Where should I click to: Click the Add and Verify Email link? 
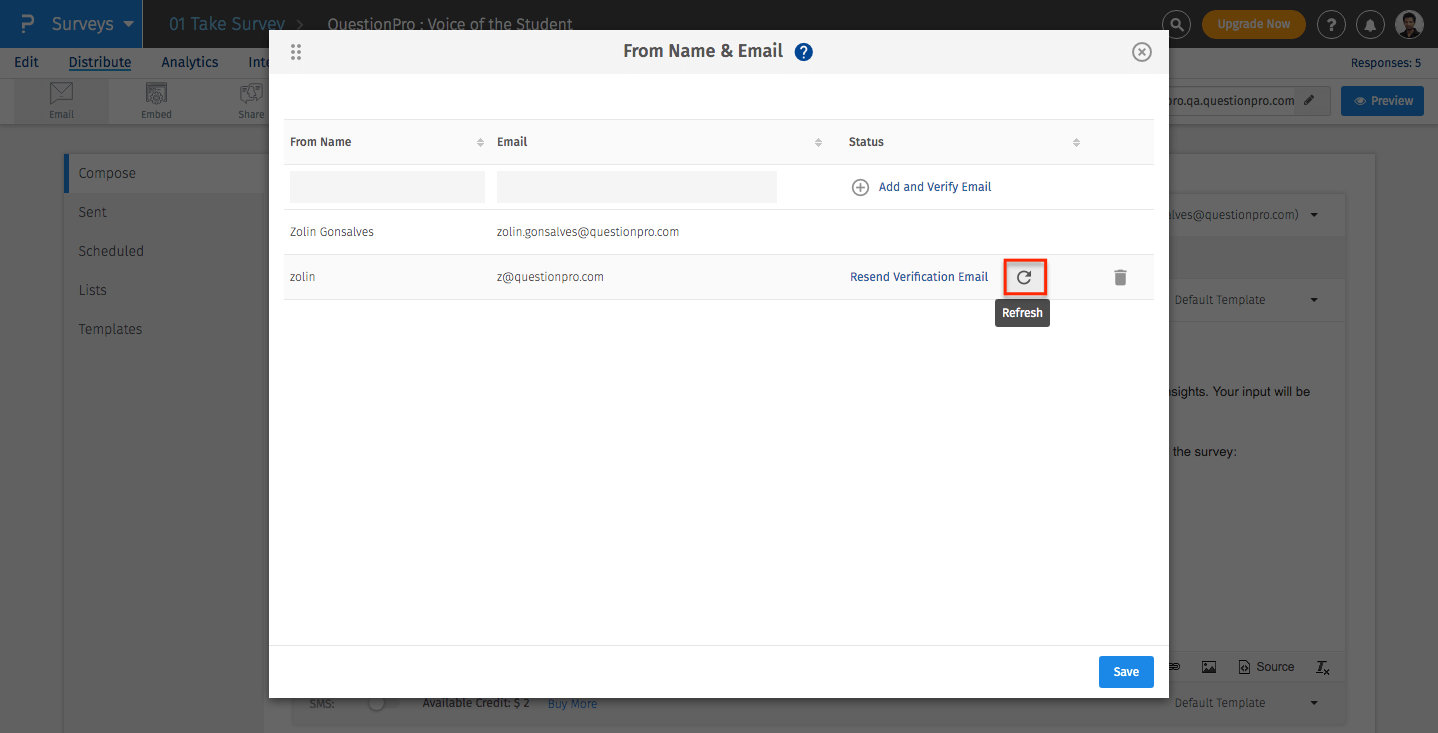[x=935, y=187]
